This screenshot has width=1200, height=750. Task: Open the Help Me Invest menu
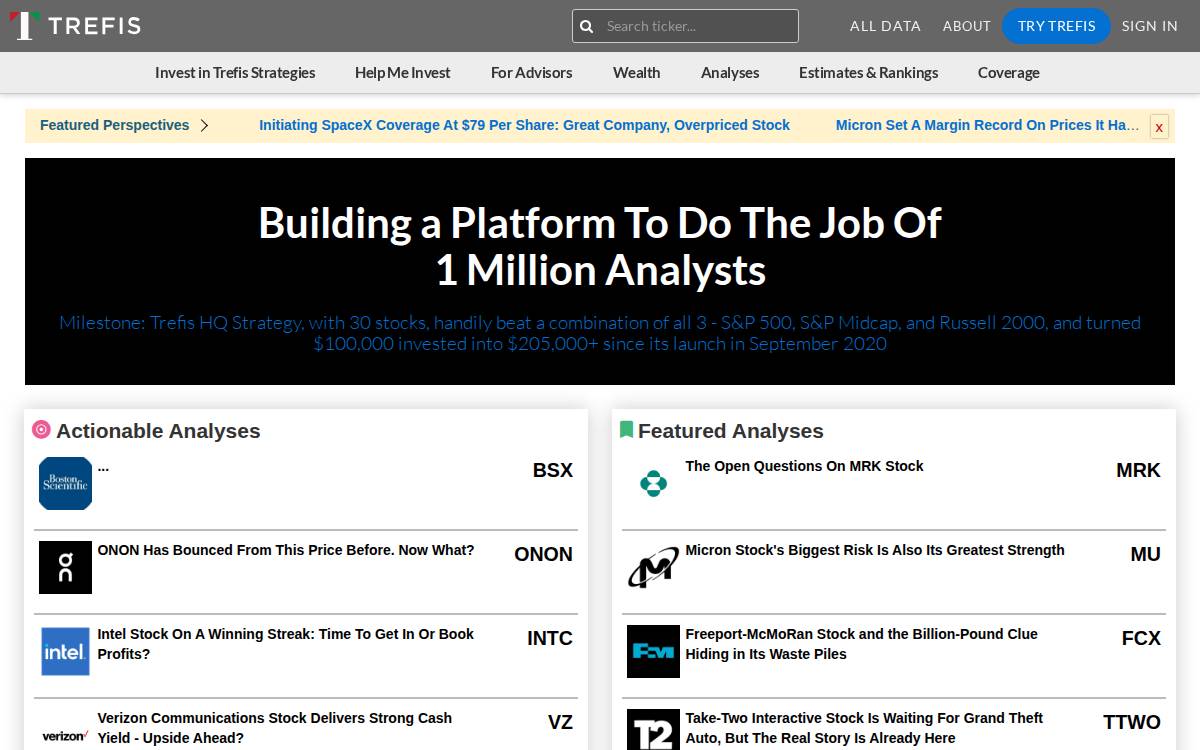point(403,73)
